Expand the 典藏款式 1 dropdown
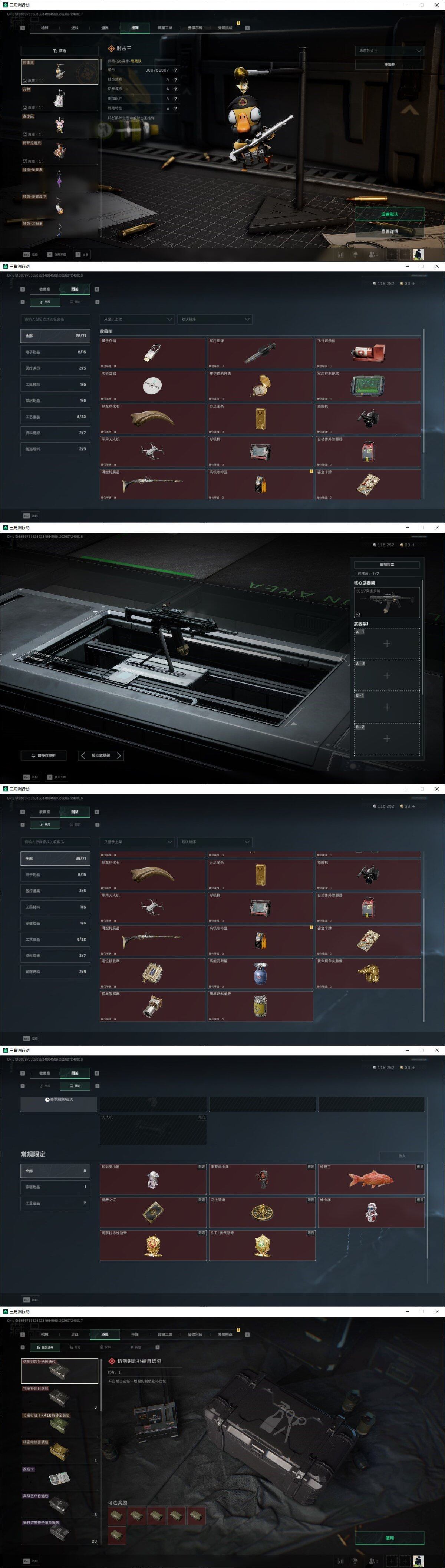This screenshot has height=1568, width=445. click(x=389, y=50)
